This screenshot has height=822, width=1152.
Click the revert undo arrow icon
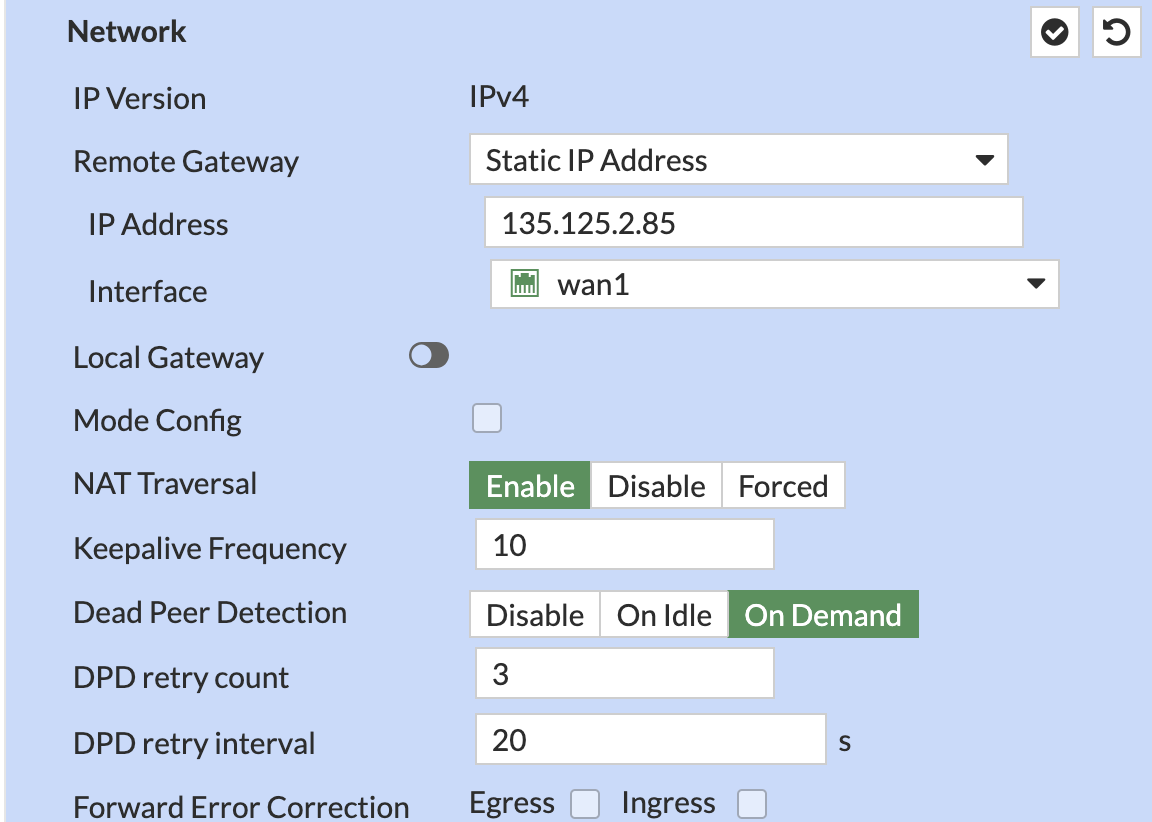click(1116, 34)
